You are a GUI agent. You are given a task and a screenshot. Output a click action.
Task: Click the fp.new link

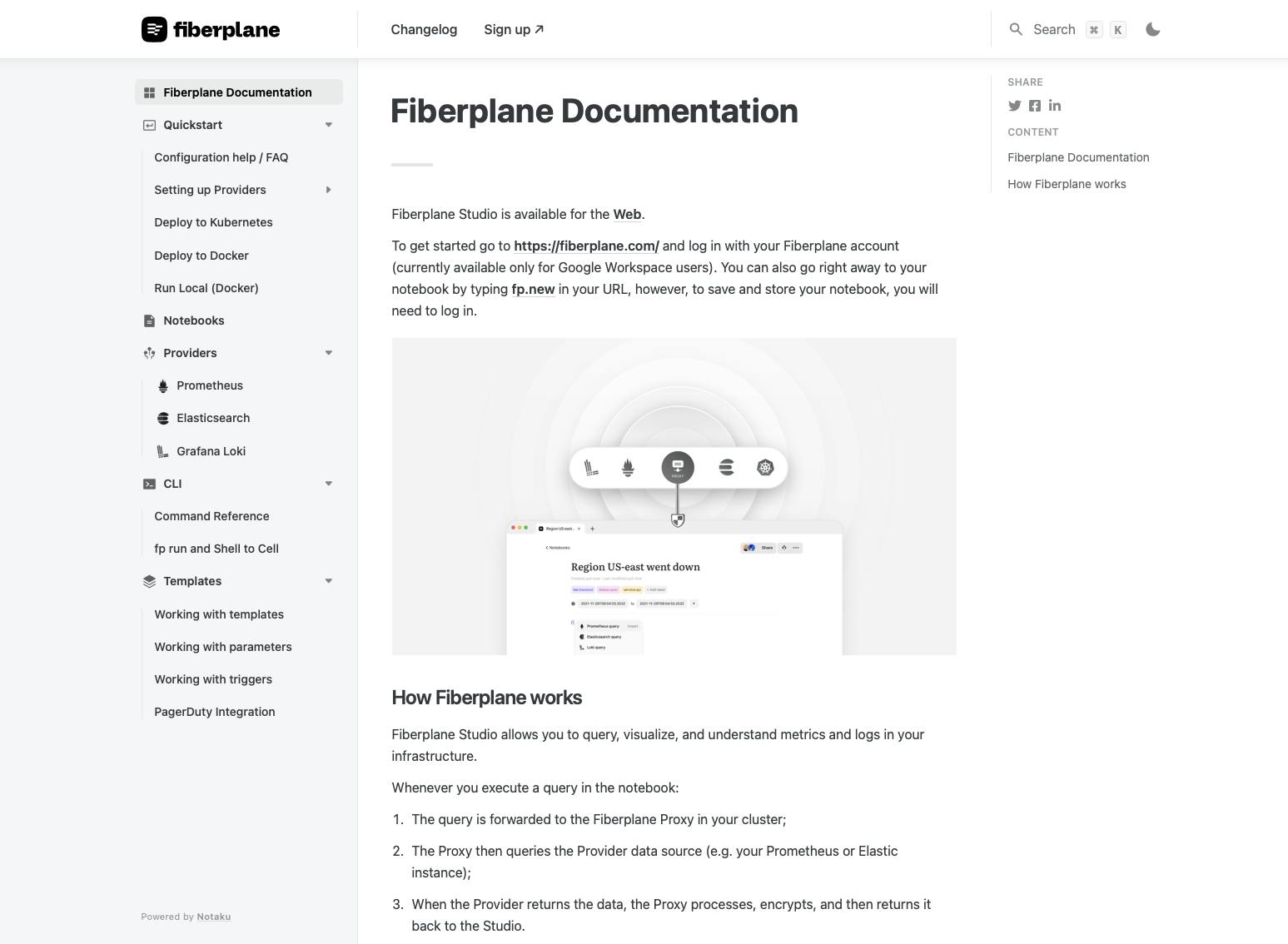(533, 289)
